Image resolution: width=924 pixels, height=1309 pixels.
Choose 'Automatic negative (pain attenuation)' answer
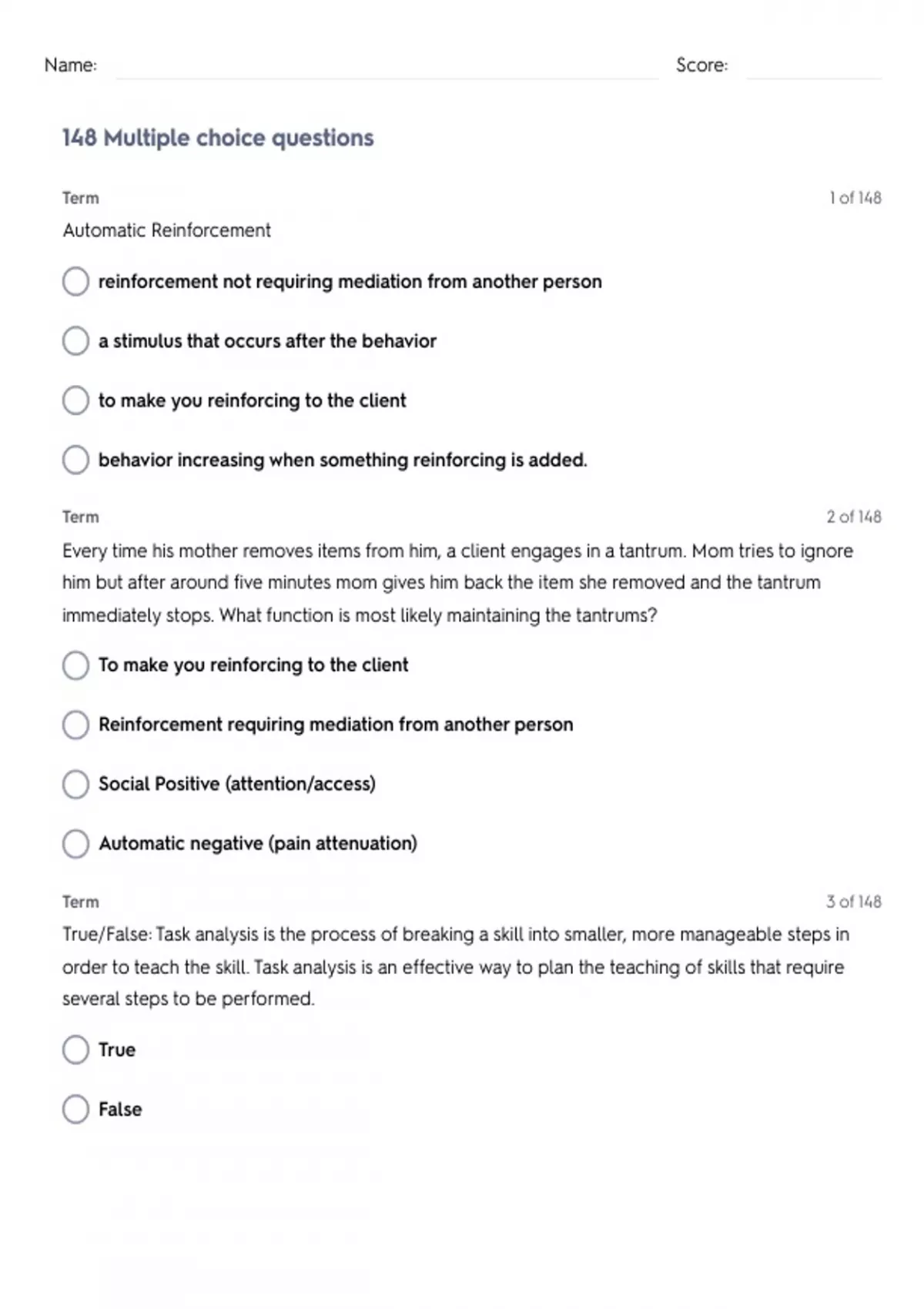75,844
